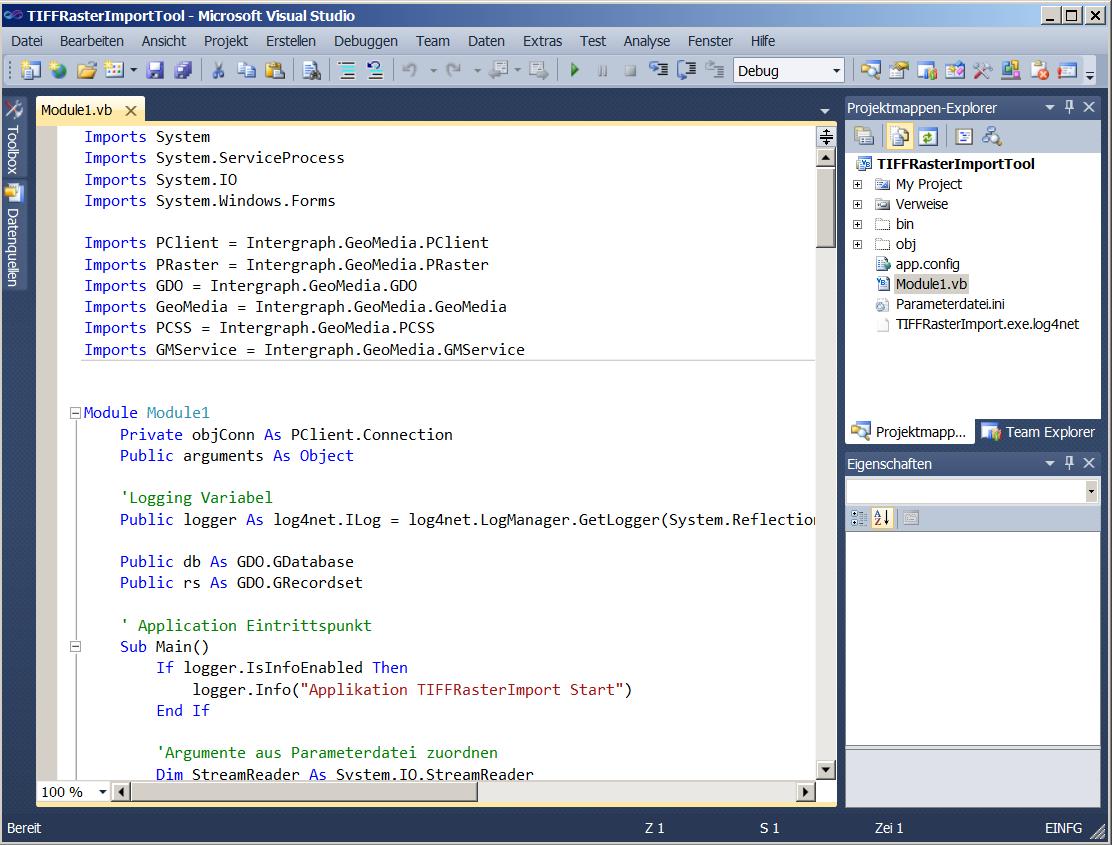Click the Cut scissors icon
The image size is (1112, 845).
click(218, 70)
